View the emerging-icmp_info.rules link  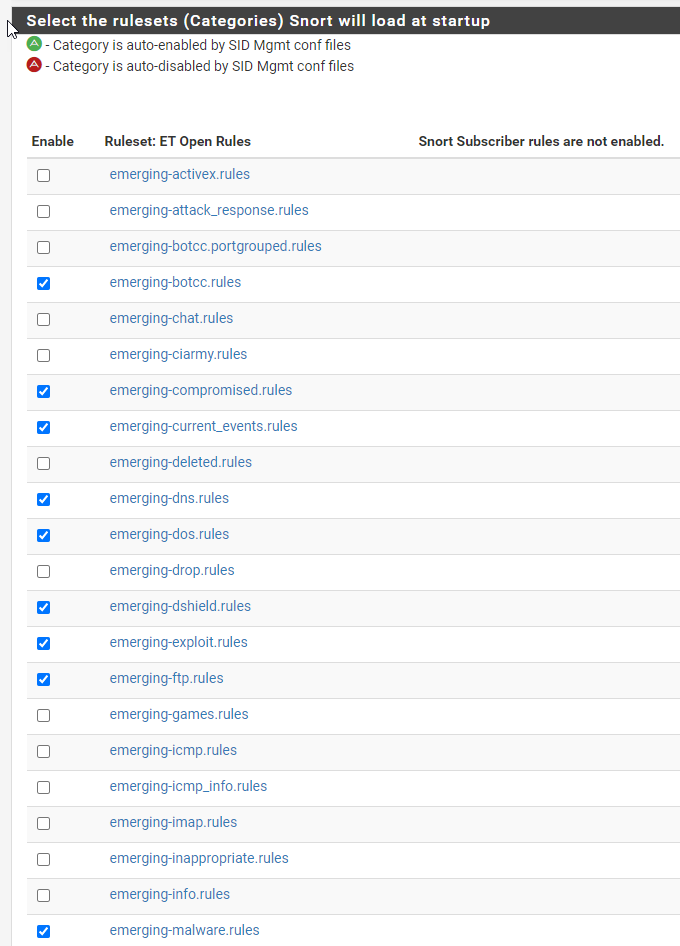coord(188,787)
